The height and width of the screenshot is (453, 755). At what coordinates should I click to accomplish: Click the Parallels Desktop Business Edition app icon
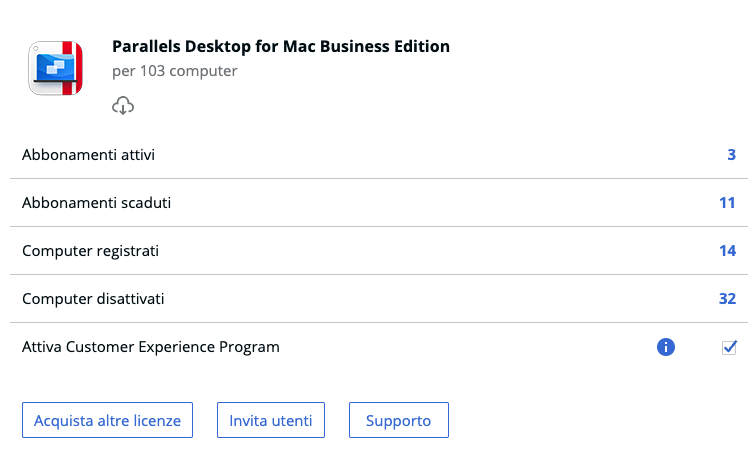(x=55, y=68)
